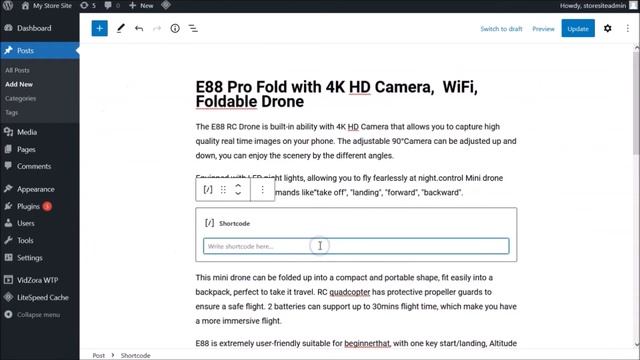The width and height of the screenshot is (640, 360).
Task: Select Post in the bottom breadcrumb
Action: [x=98, y=356]
